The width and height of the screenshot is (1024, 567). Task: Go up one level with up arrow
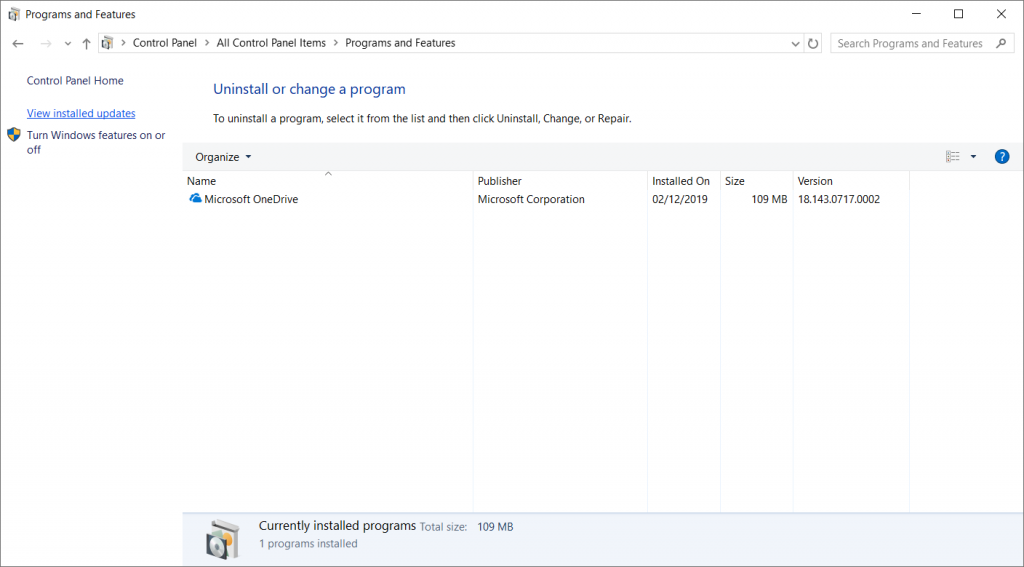86,44
